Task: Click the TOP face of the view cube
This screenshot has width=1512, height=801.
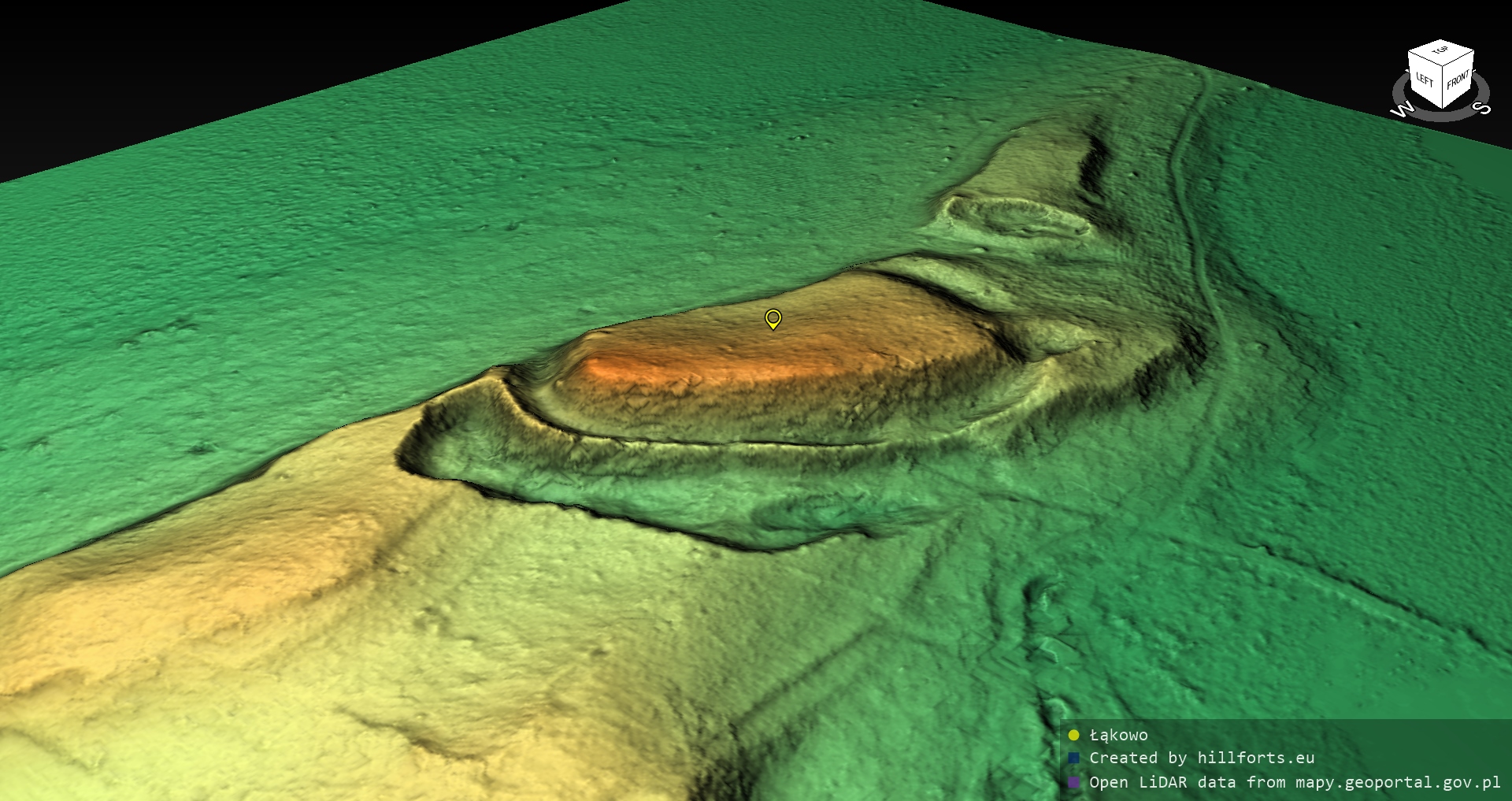Action: coord(1440,51)
